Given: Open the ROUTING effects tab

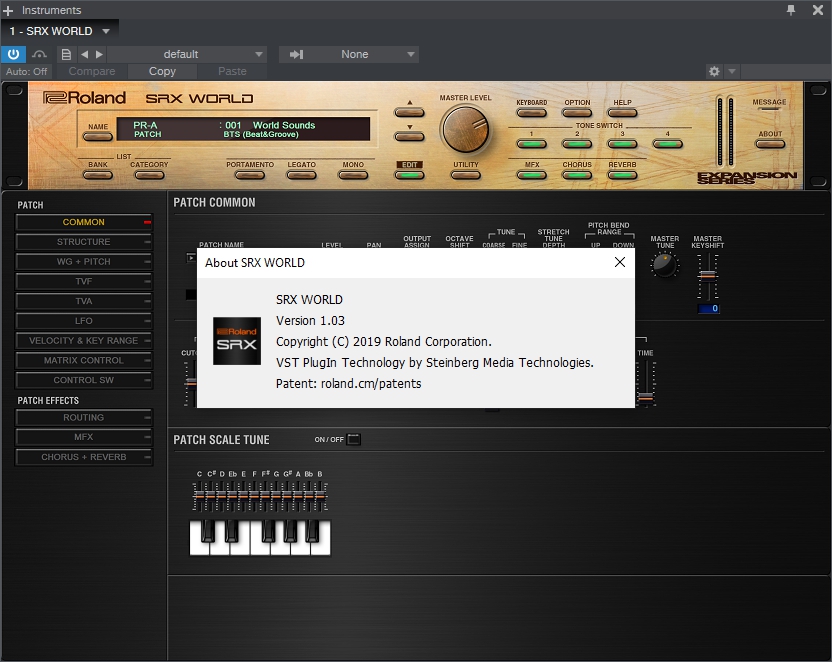Looking at the screenshot, I should click(84, 417).
